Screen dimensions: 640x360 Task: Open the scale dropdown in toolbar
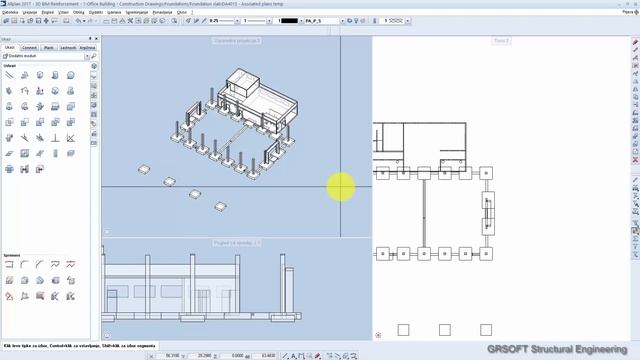pyautogui.click(x=407, y=21)
